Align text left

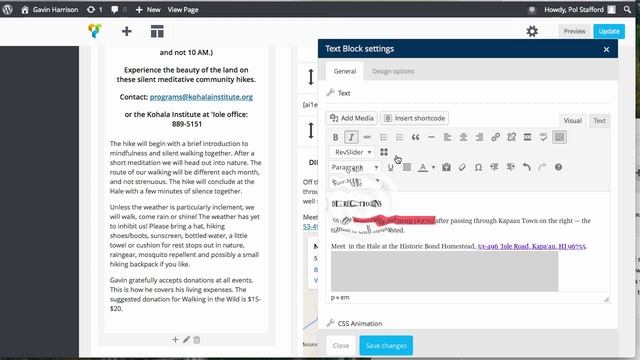(447, 137)
